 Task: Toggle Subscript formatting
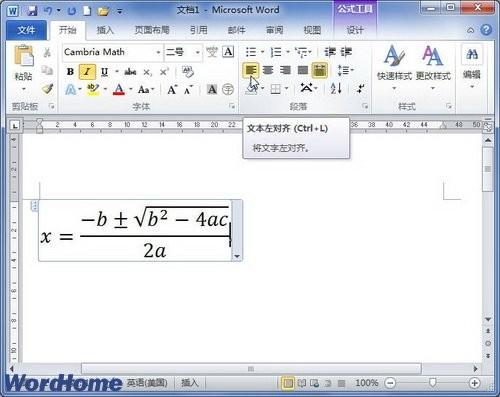click(x=147, y=72)
